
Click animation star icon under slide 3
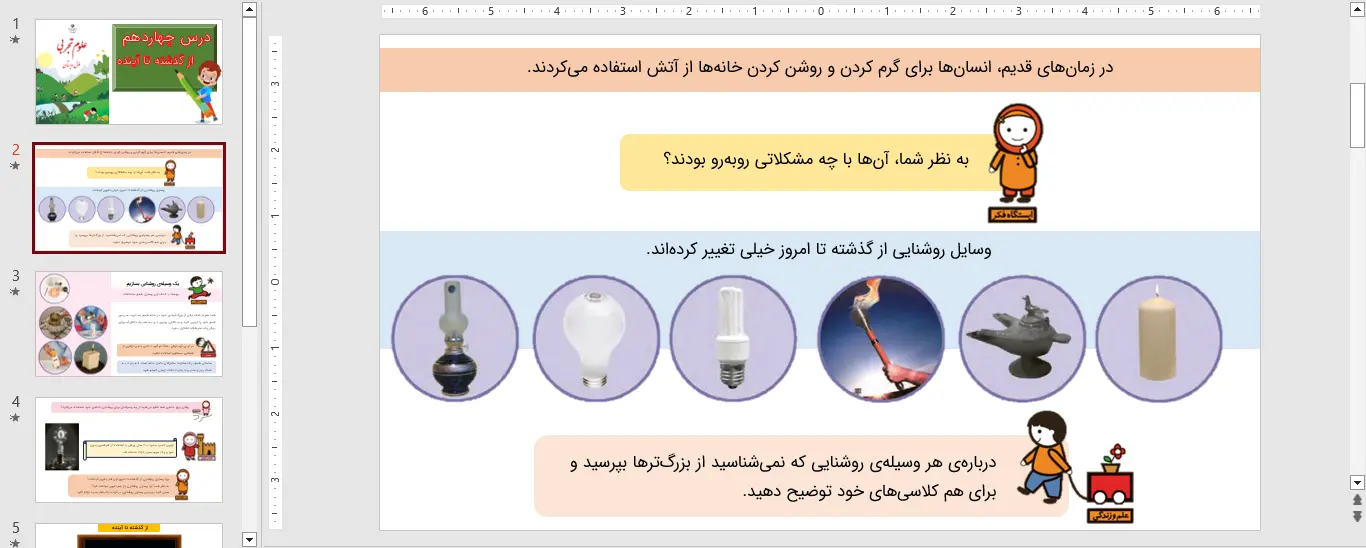pyautogui.click(x=15, y=292)
